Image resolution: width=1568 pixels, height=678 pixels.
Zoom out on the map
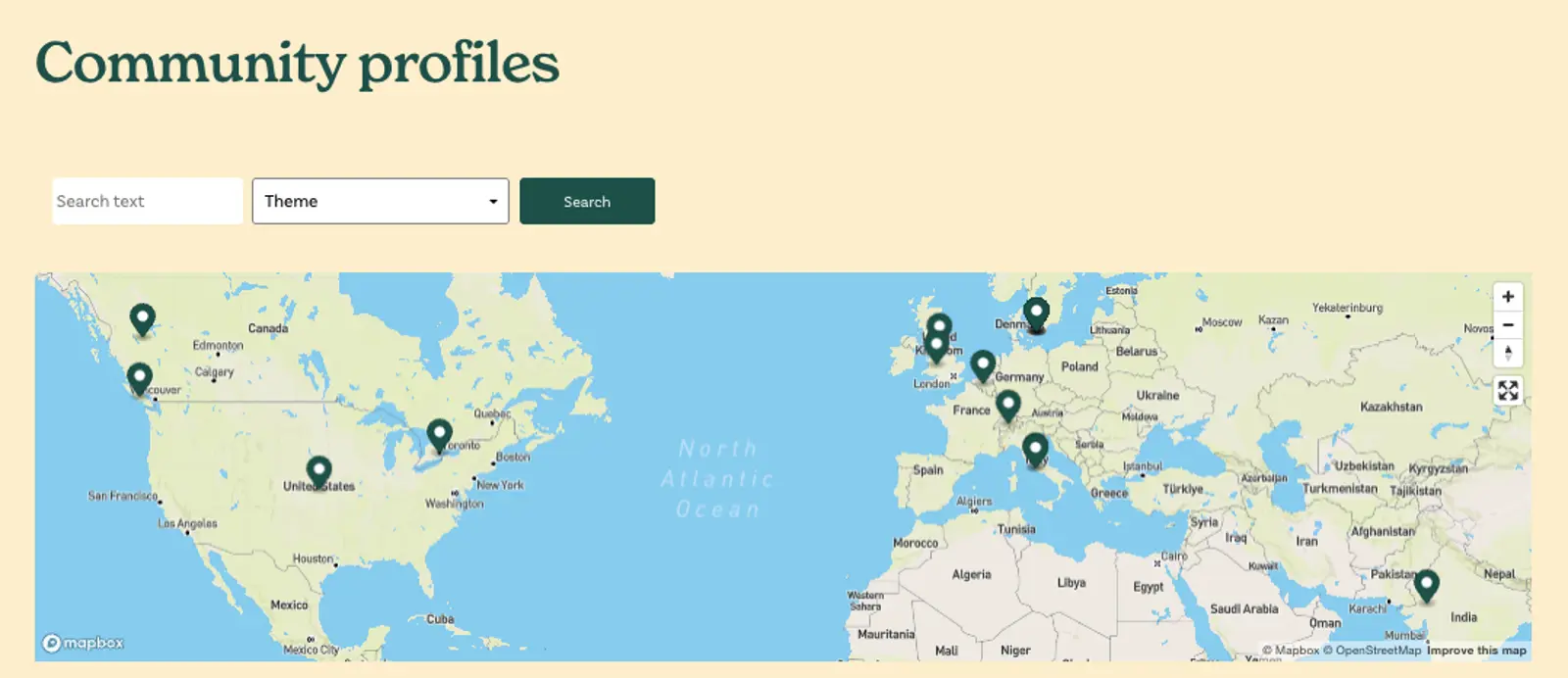tap(1507, 325)
